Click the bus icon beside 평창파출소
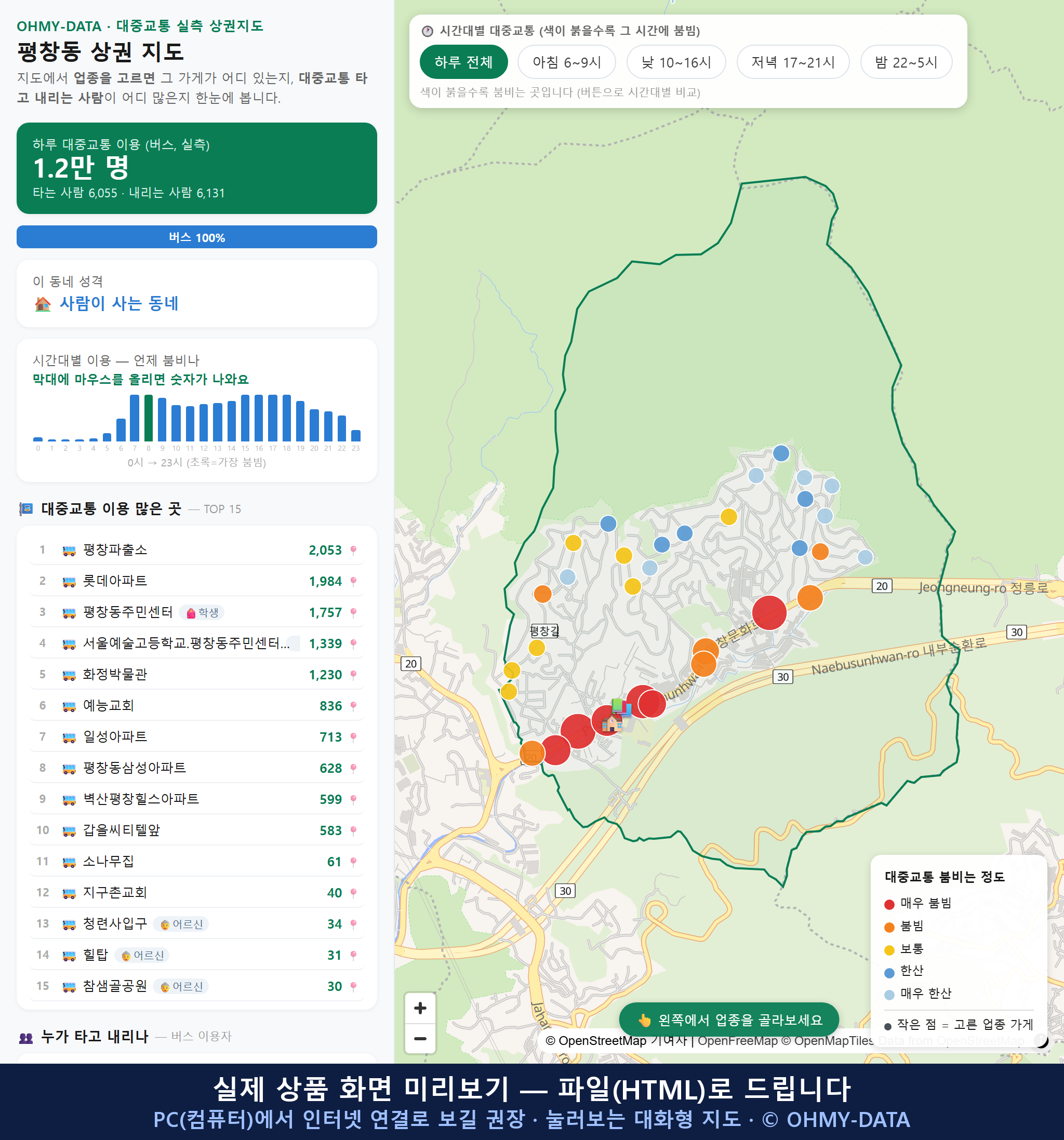Viewport: 1064px width, 1140px height. tap(69, 551)
